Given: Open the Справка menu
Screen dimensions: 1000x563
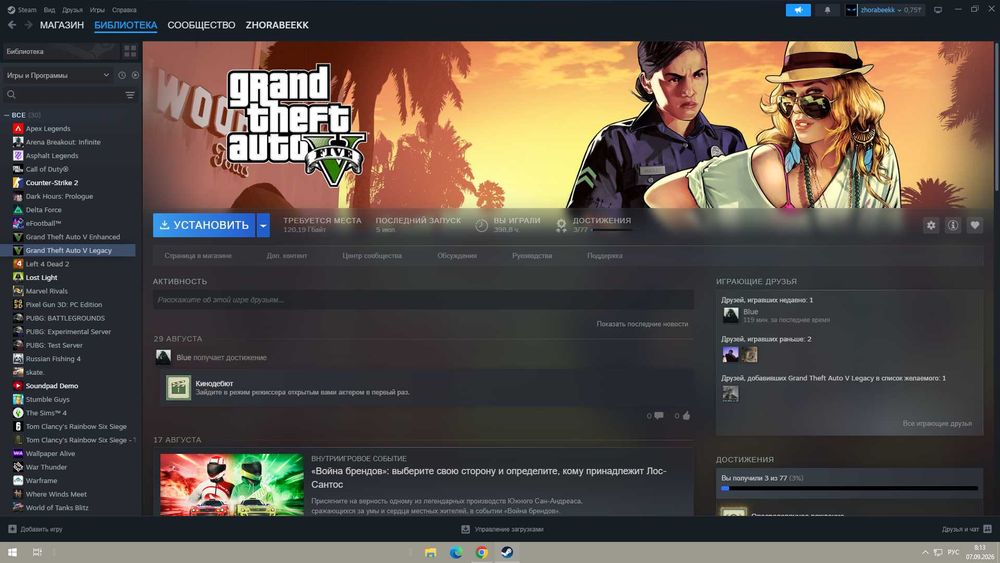Looking at the screenshot, I should tap(124, 10).
